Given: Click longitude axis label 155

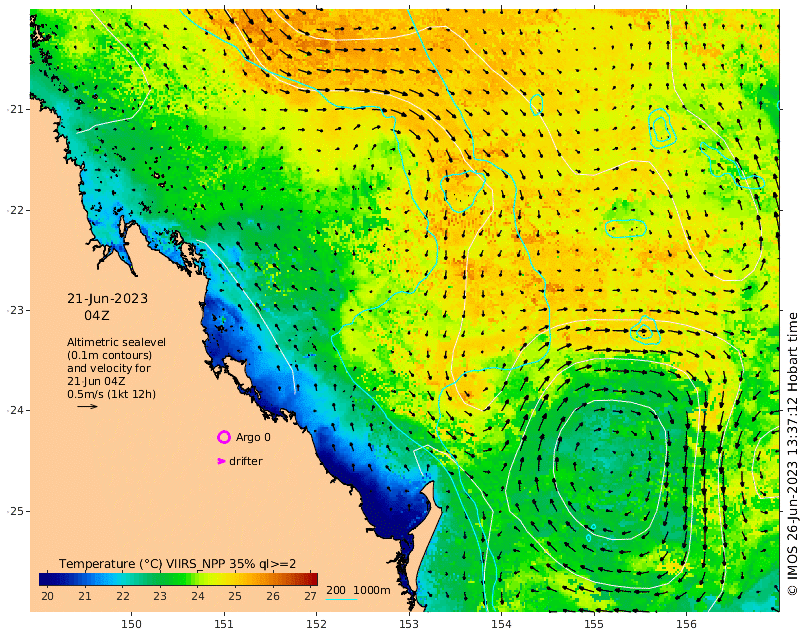Looking at the screenshot, I should [594, 624].
